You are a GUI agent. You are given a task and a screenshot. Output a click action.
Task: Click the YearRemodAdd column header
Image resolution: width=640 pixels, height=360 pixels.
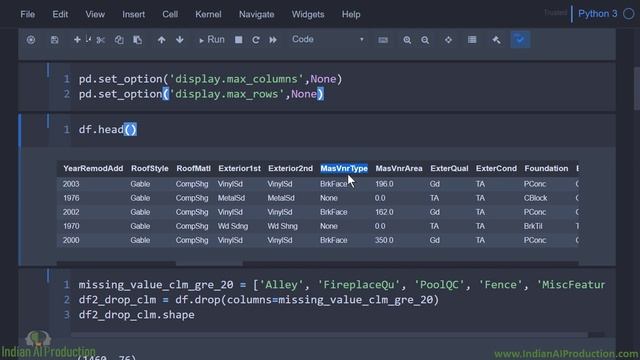[x=93, y=169]
